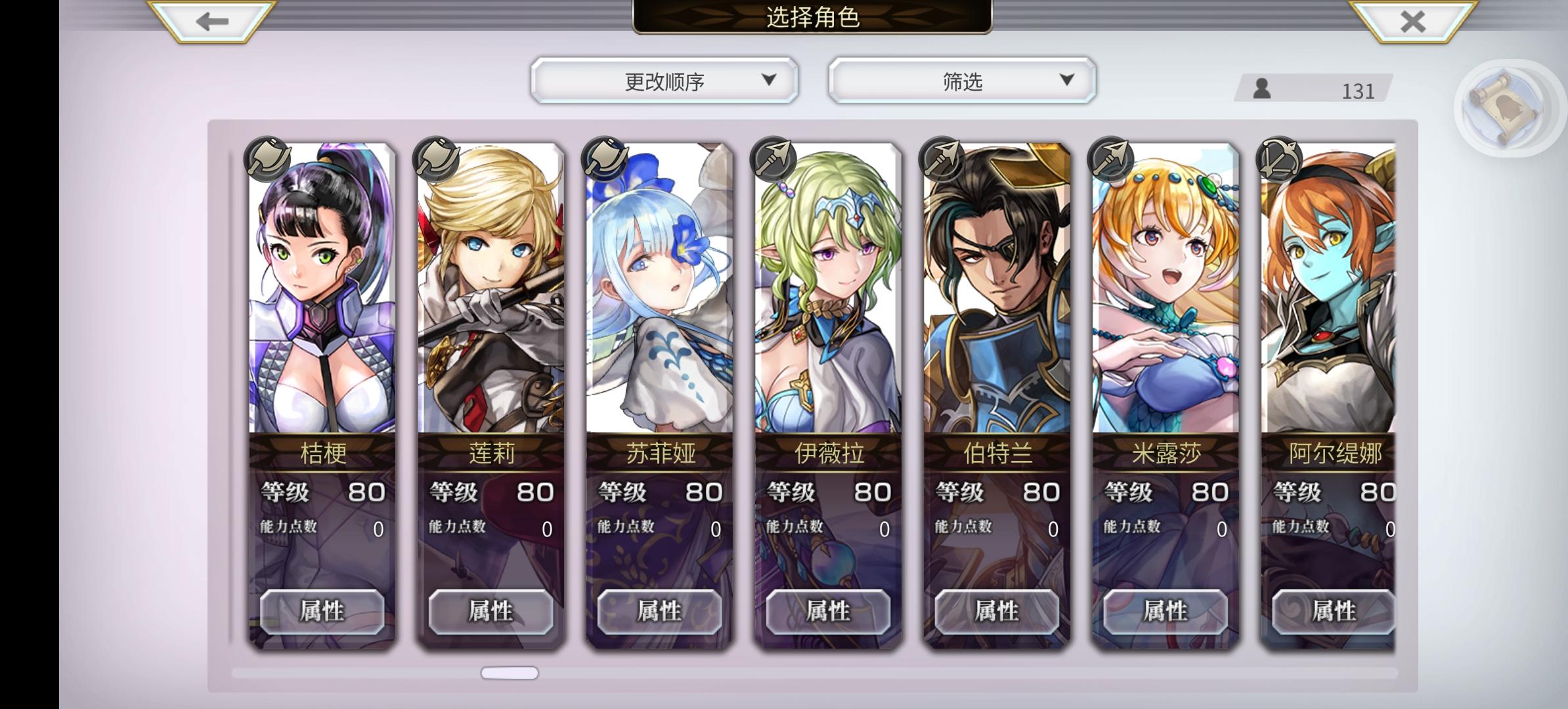The width and height of the screenshot is (1568, 709).
Task: Click the spear icon on 伯特兰
Action: tap(942, 159)
